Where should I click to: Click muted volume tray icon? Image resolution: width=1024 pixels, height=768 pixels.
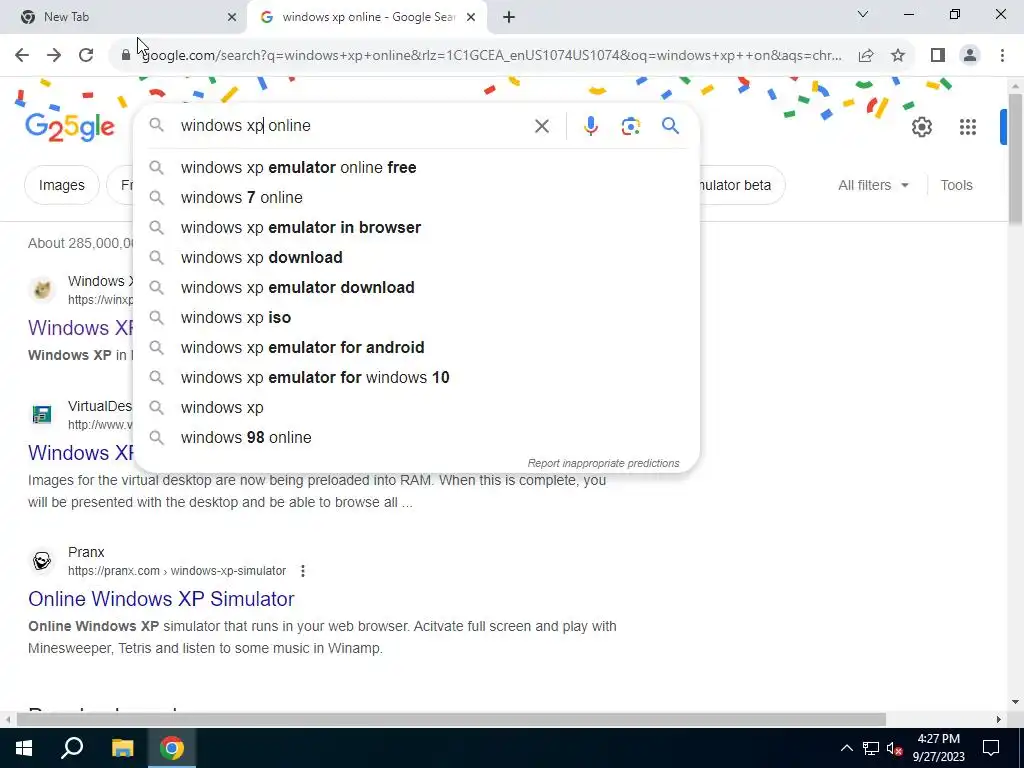tap(894, 748)
